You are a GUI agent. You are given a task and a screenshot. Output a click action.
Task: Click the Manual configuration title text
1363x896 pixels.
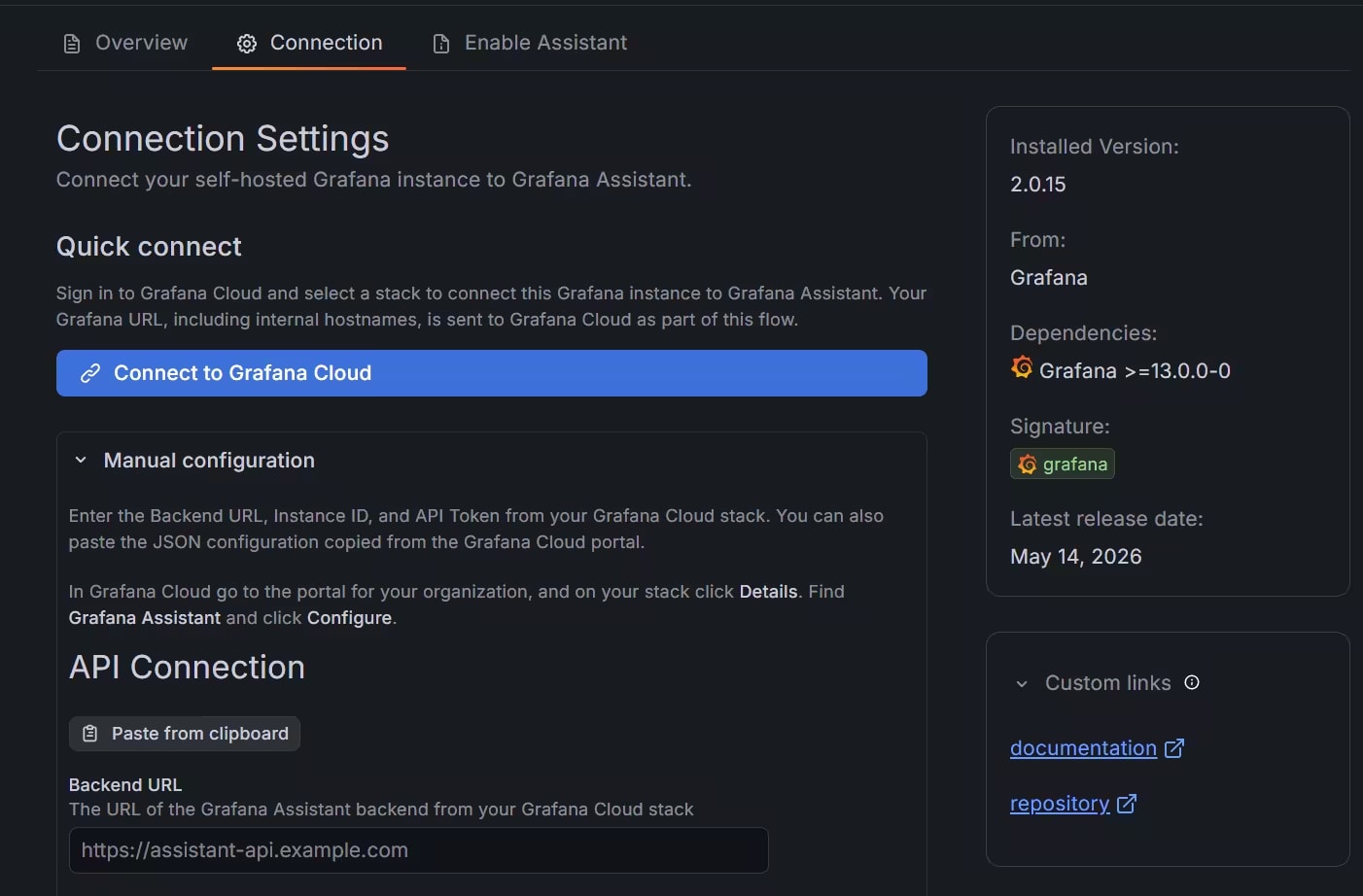pos(209,461)
